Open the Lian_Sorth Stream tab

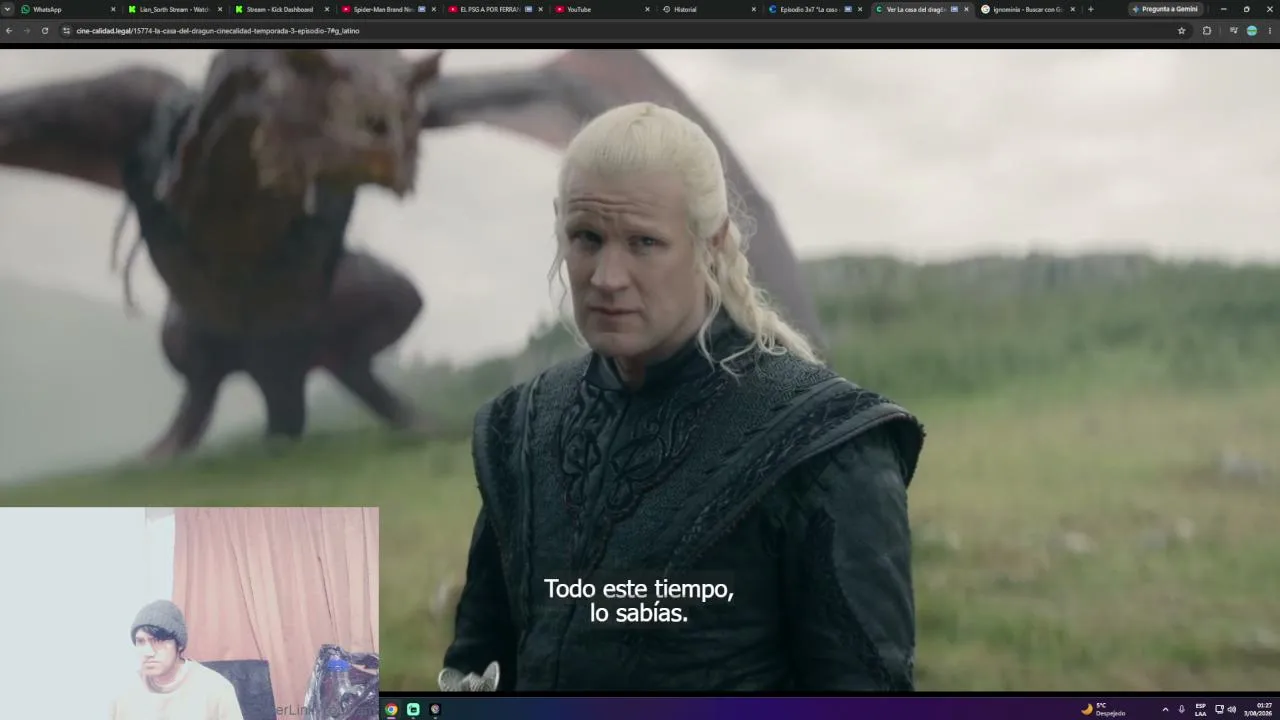coord(174,9)
